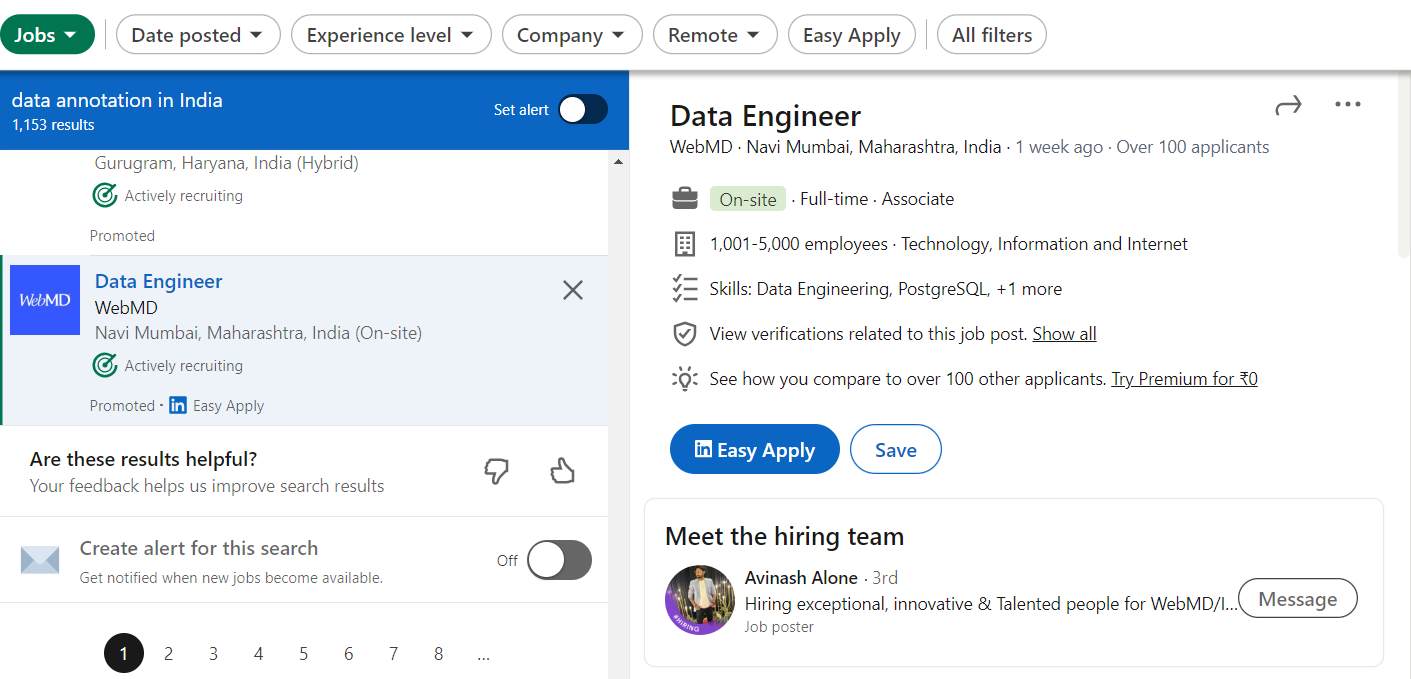This screenshot has height=679, width=1411.
Task: Click 'Navi Mumbai, Maharashtra, India (On-site)' text
Action: 258,333
